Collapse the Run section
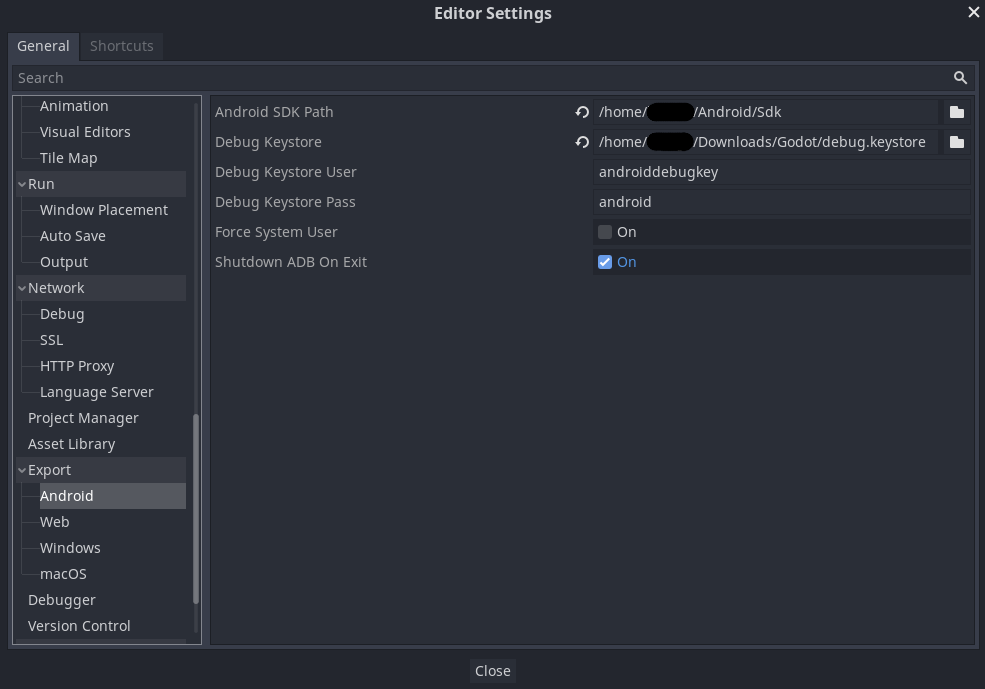985x689 pixels. pos(22,184)
